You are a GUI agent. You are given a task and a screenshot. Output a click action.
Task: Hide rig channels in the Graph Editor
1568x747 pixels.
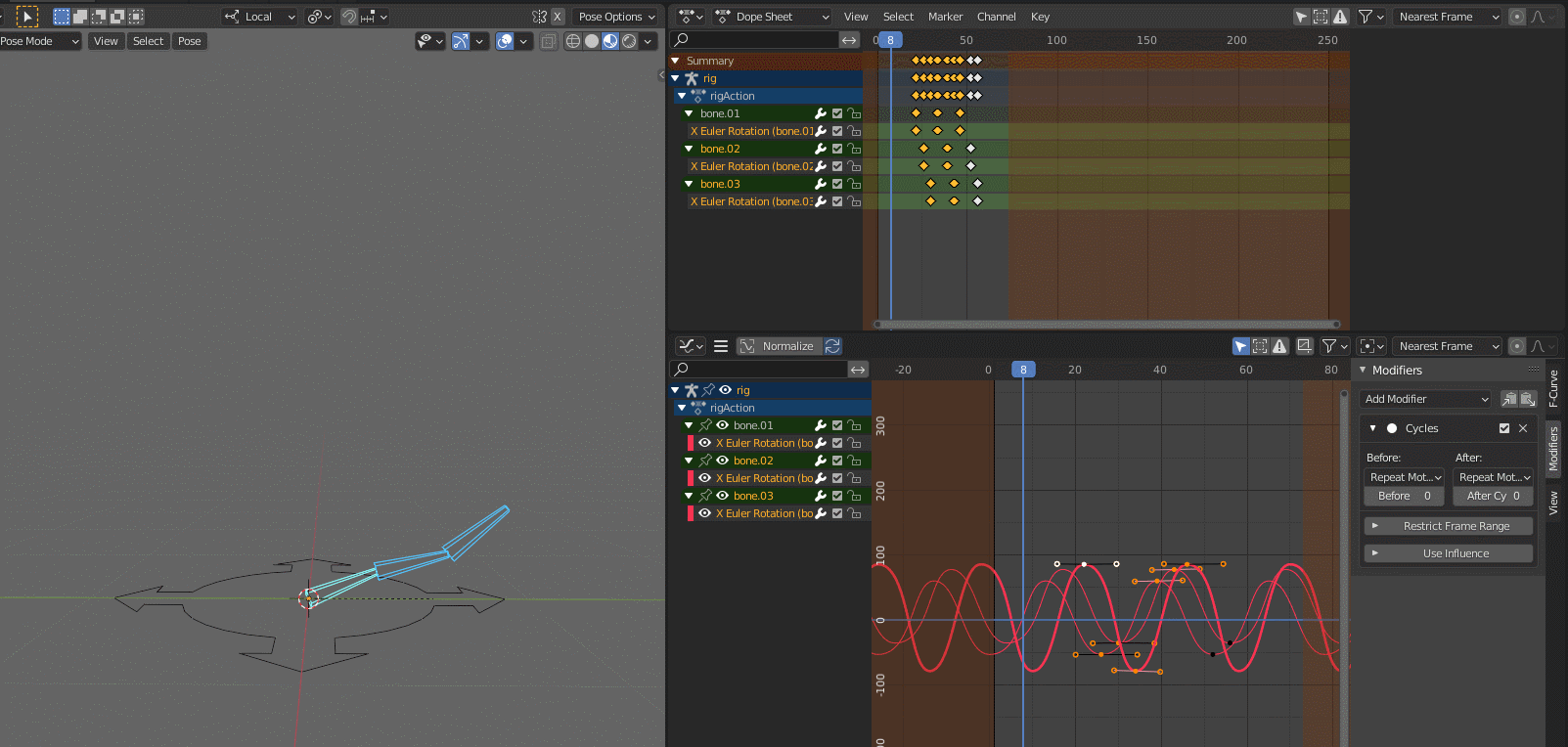pyautogui.click(x=725, y=390)
